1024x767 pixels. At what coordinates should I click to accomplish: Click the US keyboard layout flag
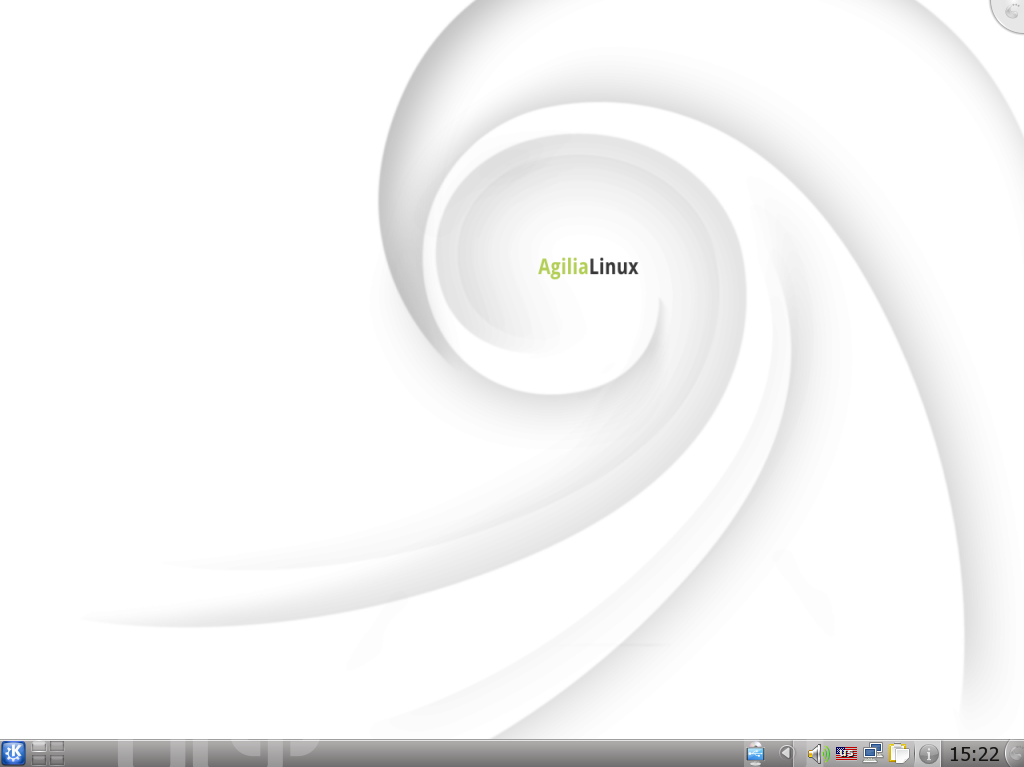(x=846, y=753)
